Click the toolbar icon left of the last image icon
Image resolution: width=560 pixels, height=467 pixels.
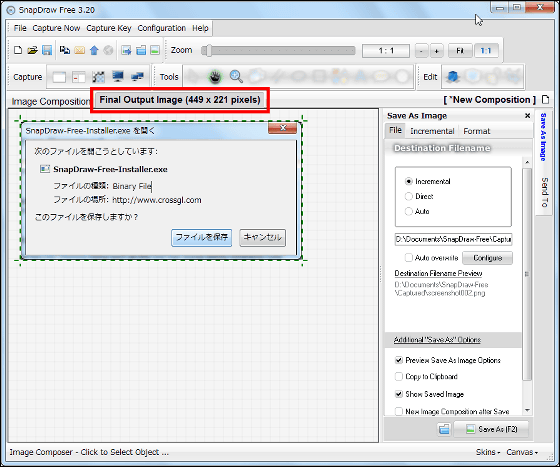[141, 50]
